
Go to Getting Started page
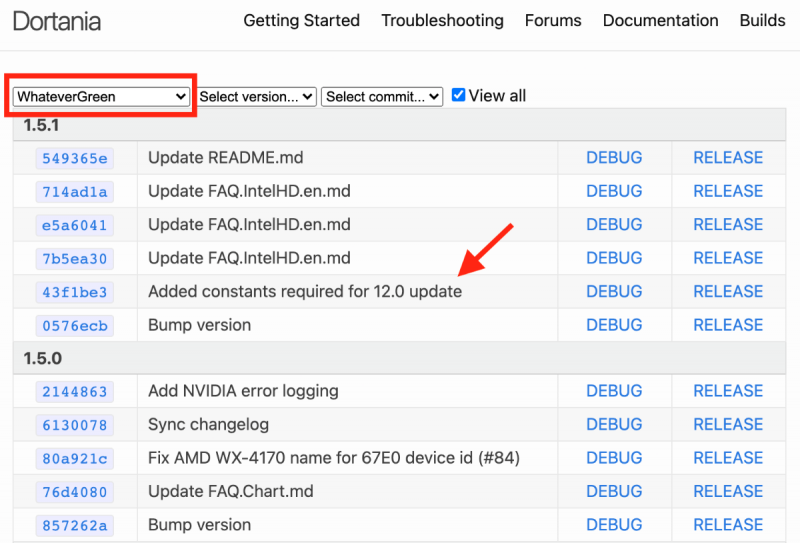[301, 20]
